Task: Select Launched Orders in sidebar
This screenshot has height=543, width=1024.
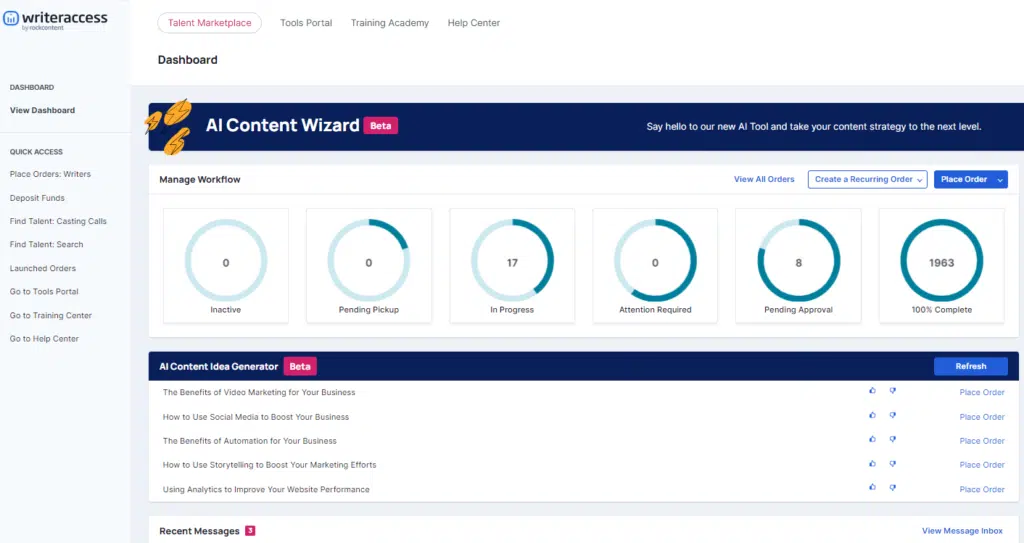Action: (42, 269)
